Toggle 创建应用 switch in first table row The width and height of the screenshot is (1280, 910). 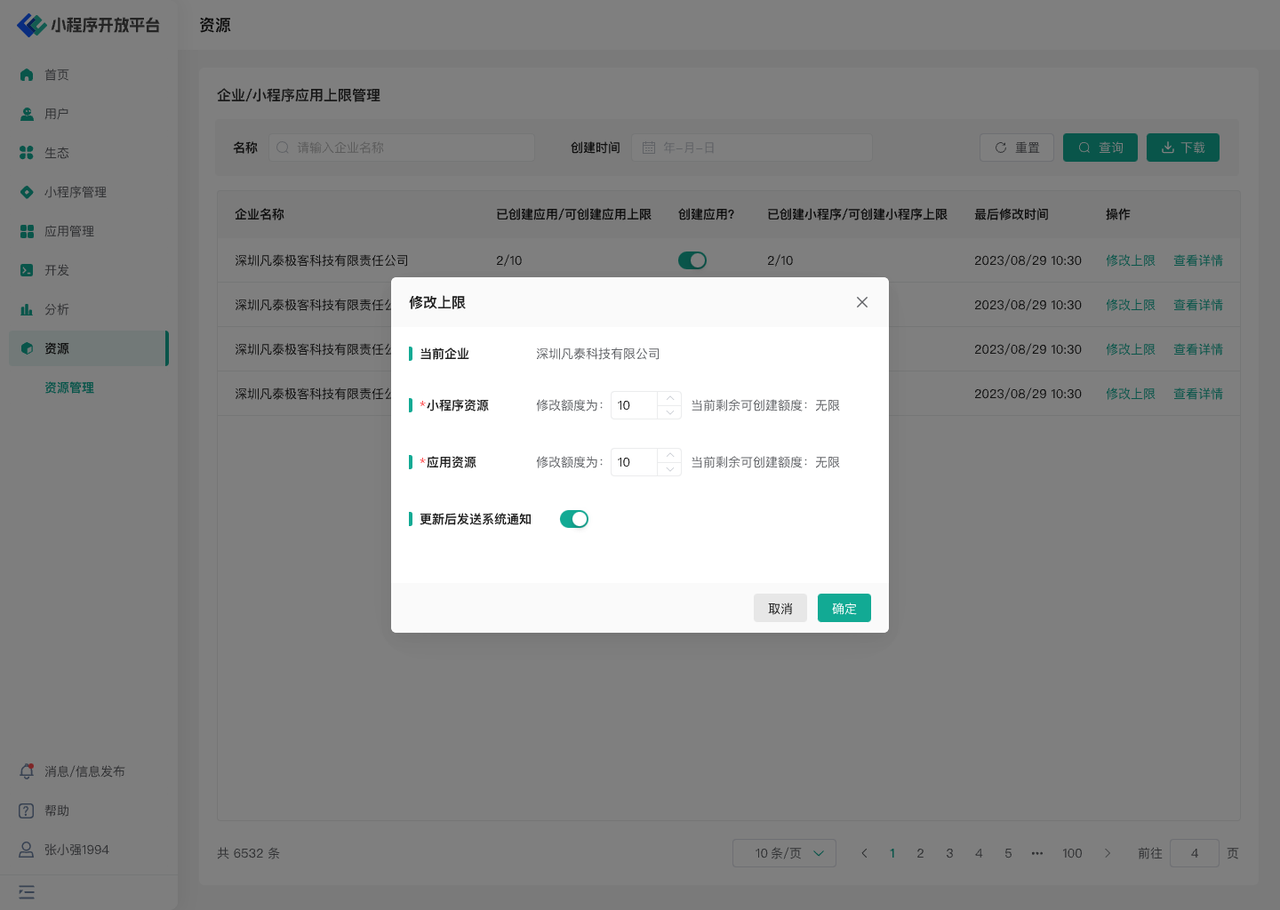point(692,261)
